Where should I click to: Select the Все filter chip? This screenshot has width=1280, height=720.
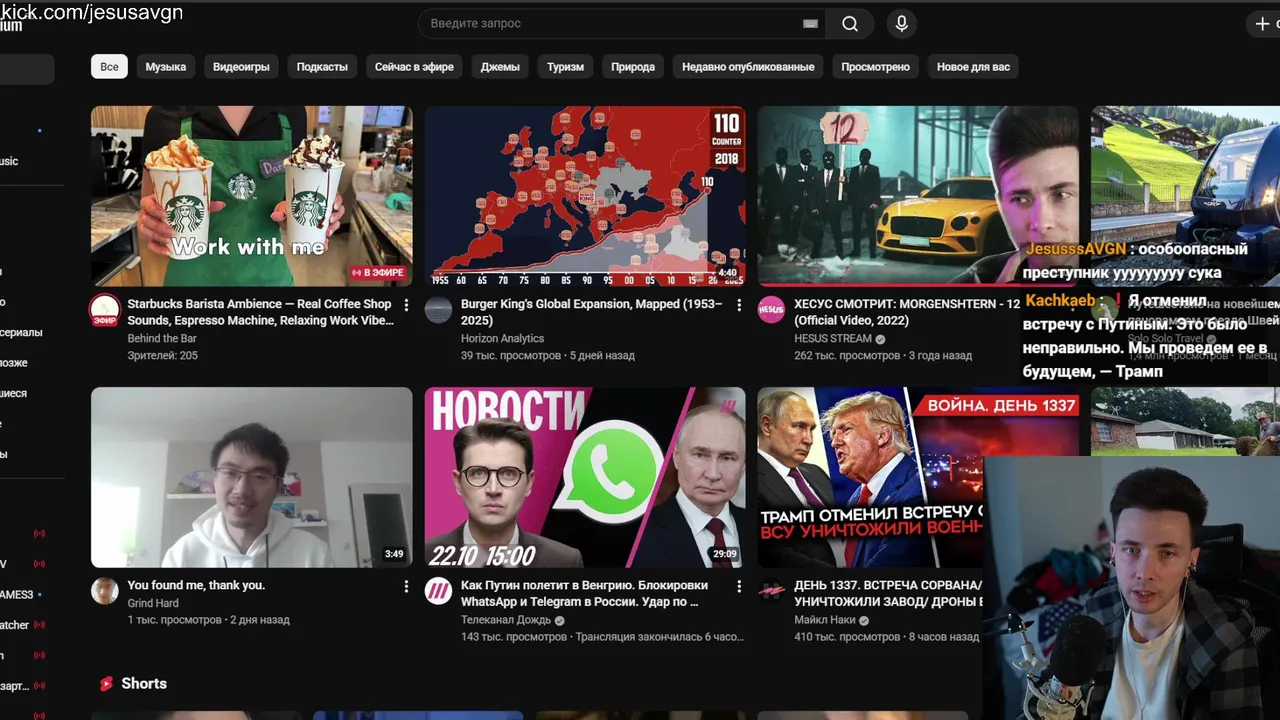coord(109,67)
